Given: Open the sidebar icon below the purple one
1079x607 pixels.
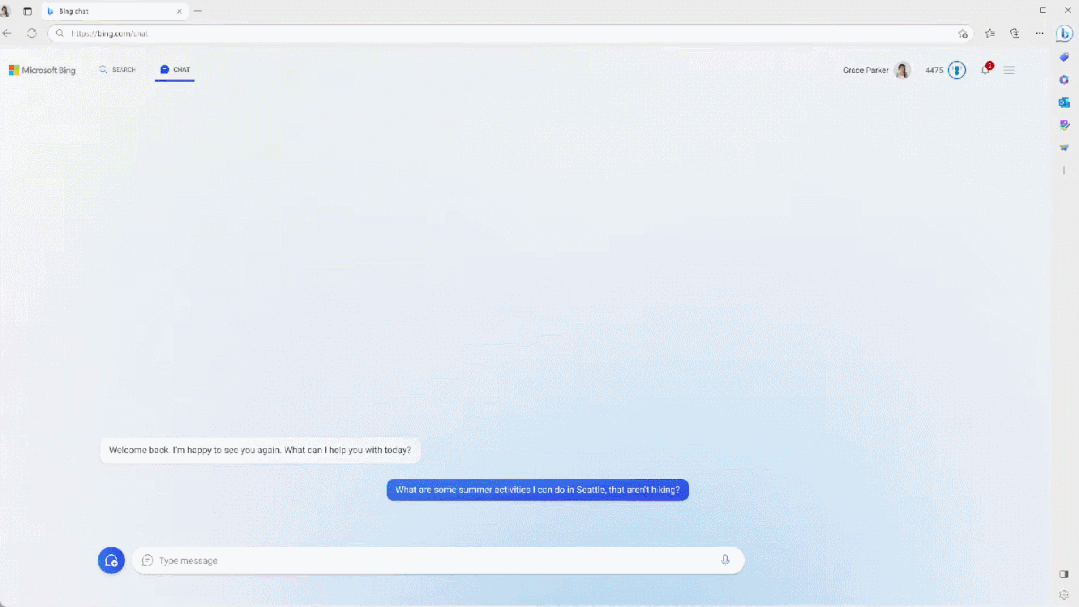Looking at the screenshot, I should pos(1065,148).
